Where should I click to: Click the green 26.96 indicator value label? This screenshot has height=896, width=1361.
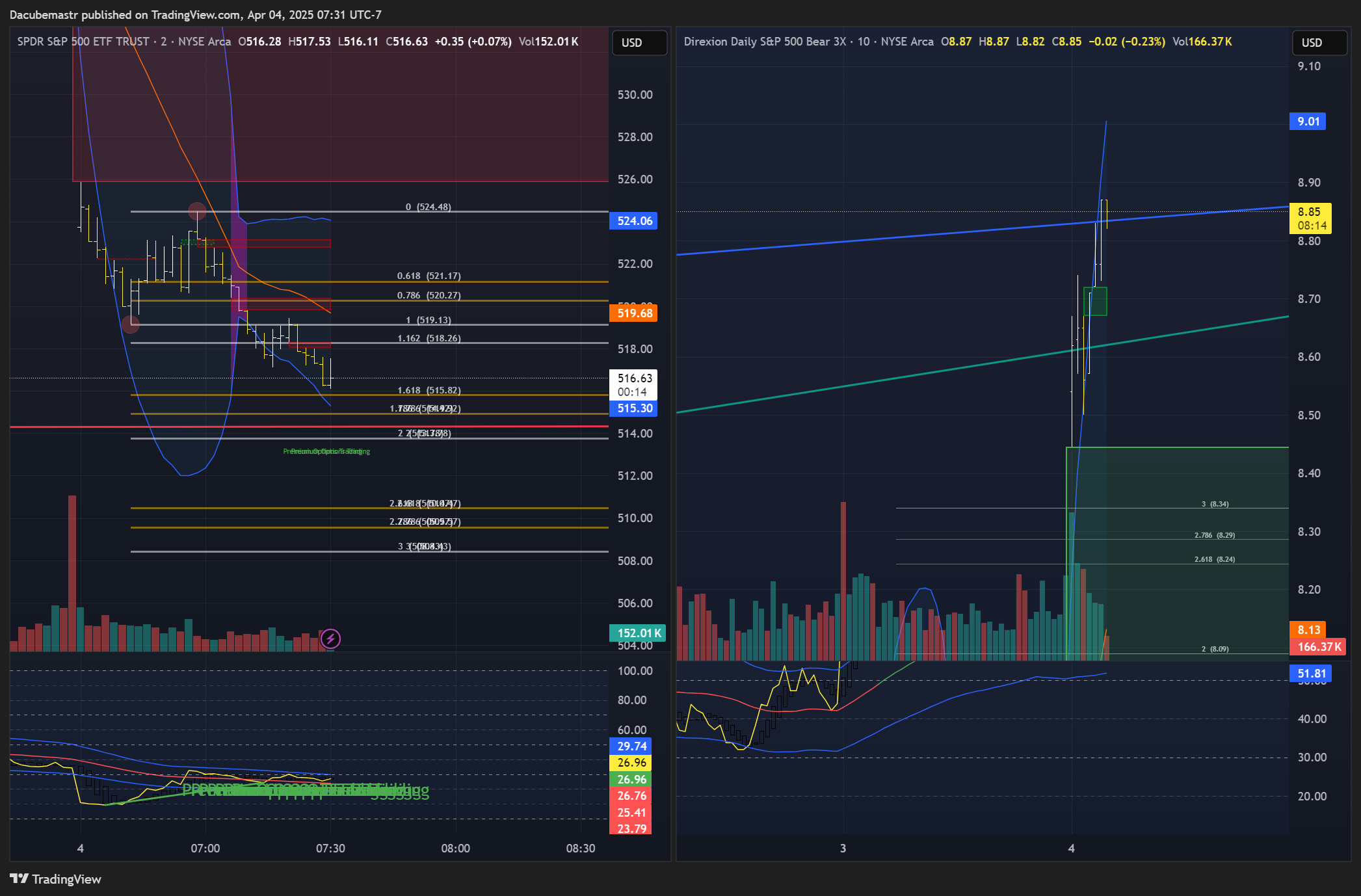631,780
